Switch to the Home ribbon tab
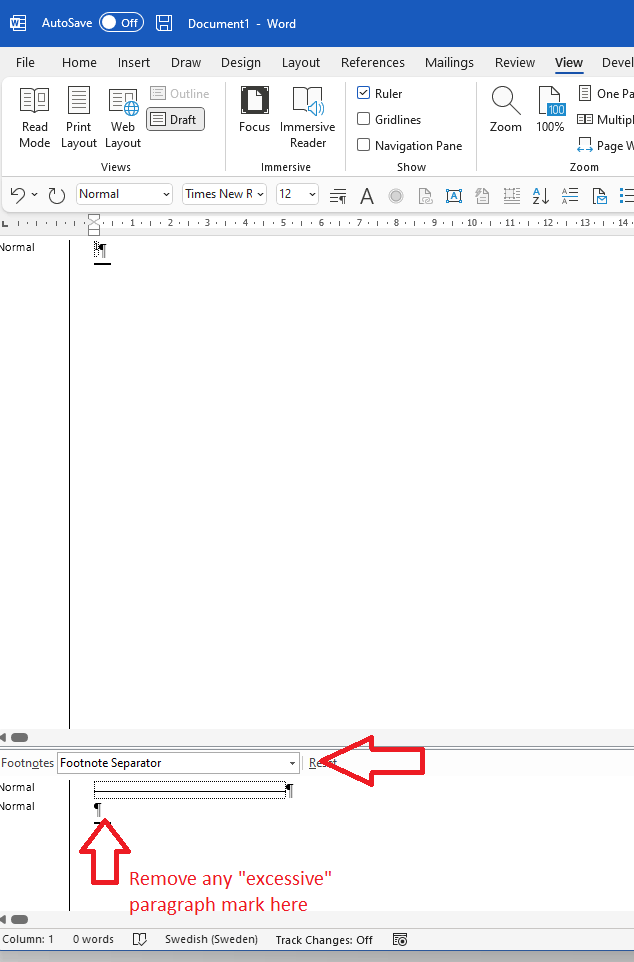 (79, 63)
